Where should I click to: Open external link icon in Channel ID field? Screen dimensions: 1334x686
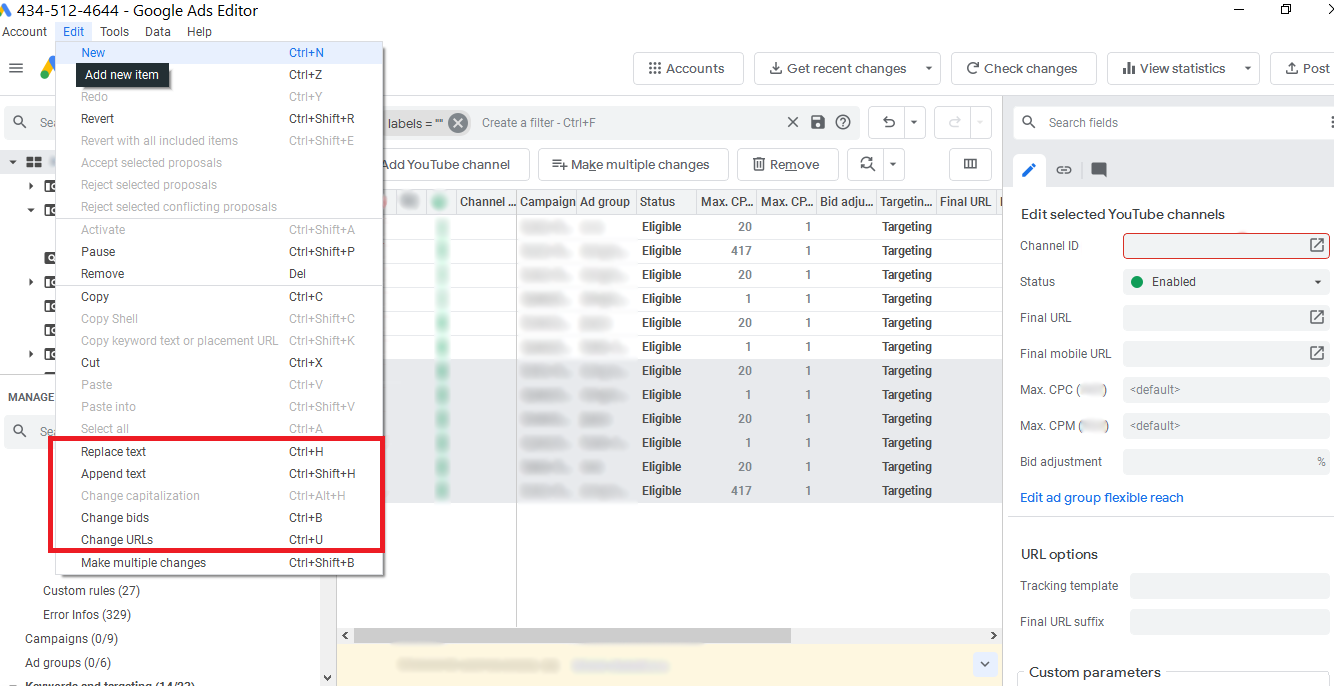[x=1317, y=245]
